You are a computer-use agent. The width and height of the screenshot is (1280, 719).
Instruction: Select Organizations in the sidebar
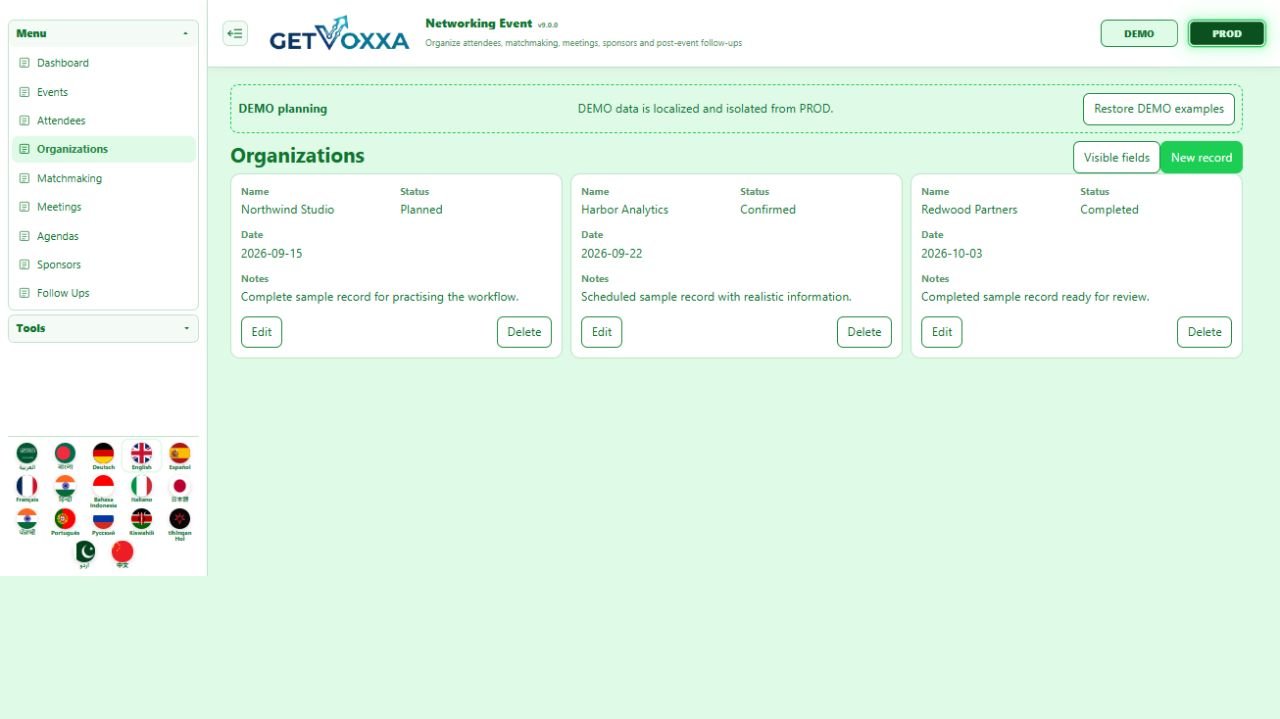[103, 149]
